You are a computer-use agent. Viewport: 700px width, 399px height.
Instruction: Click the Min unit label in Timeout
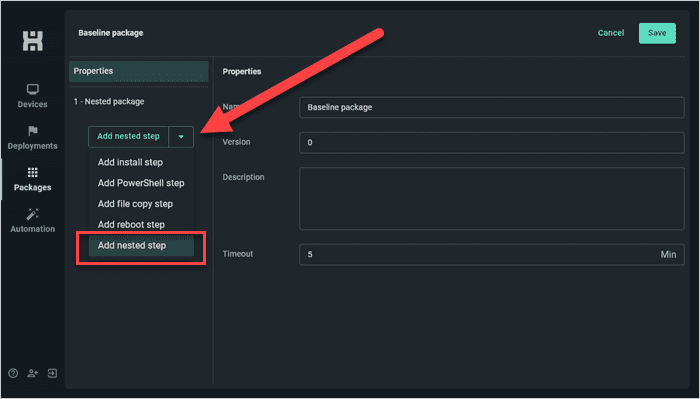[x=668, y=255]
